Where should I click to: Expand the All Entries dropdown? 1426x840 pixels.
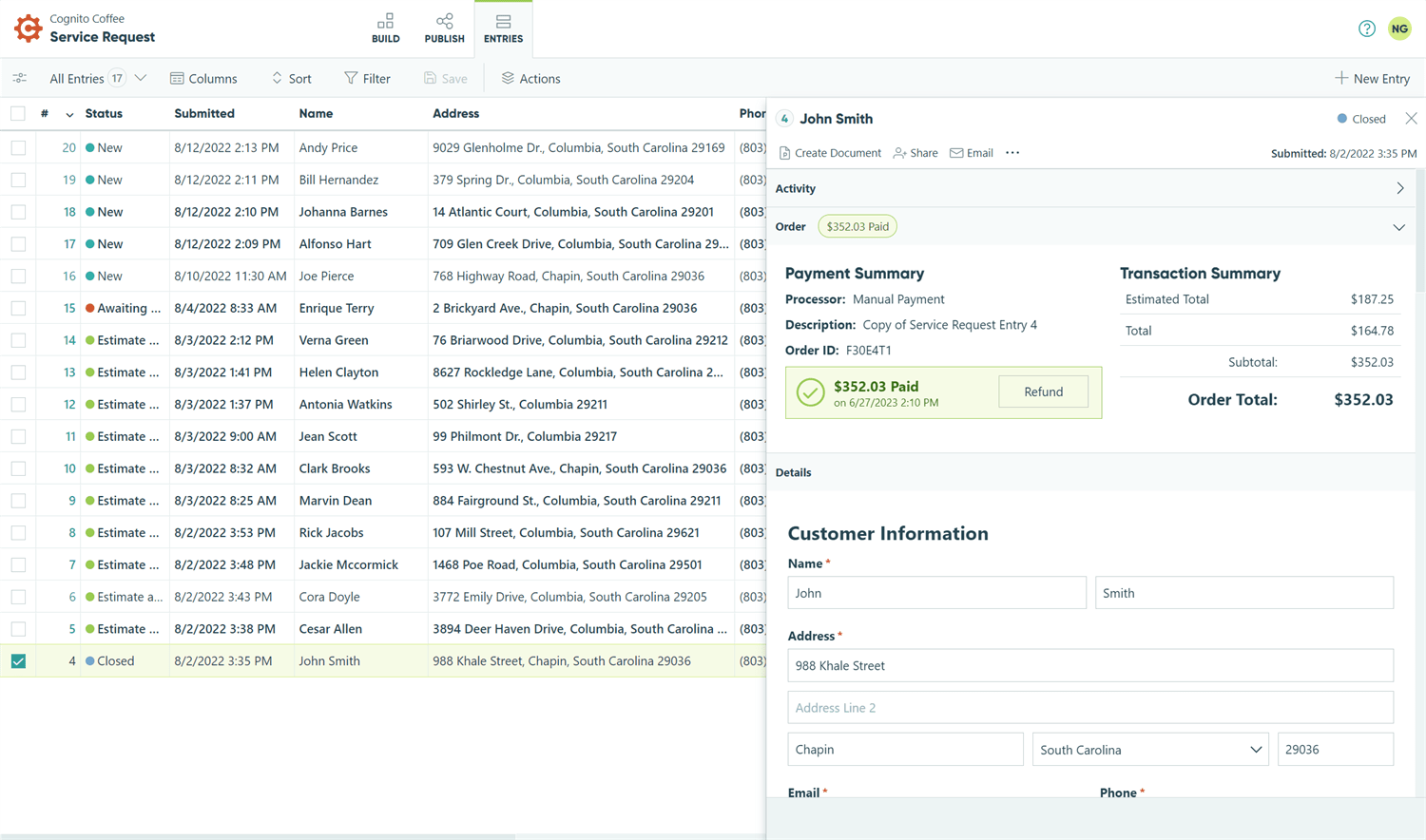(x=141, y=78)
